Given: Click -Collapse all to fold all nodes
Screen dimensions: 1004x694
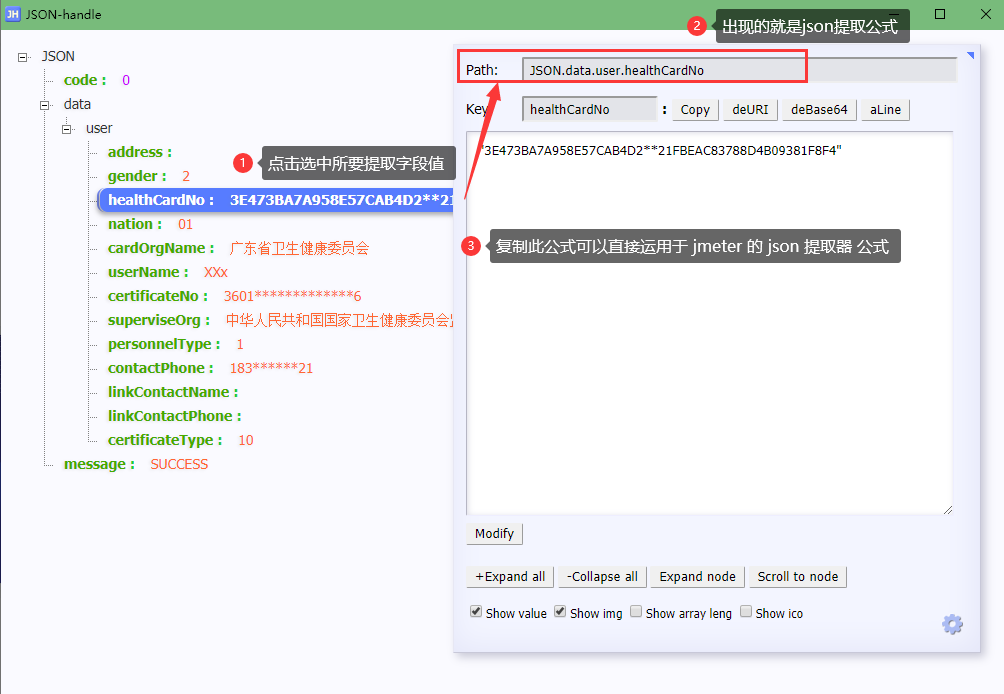Looking at the screenshot, I should point(601,576).
